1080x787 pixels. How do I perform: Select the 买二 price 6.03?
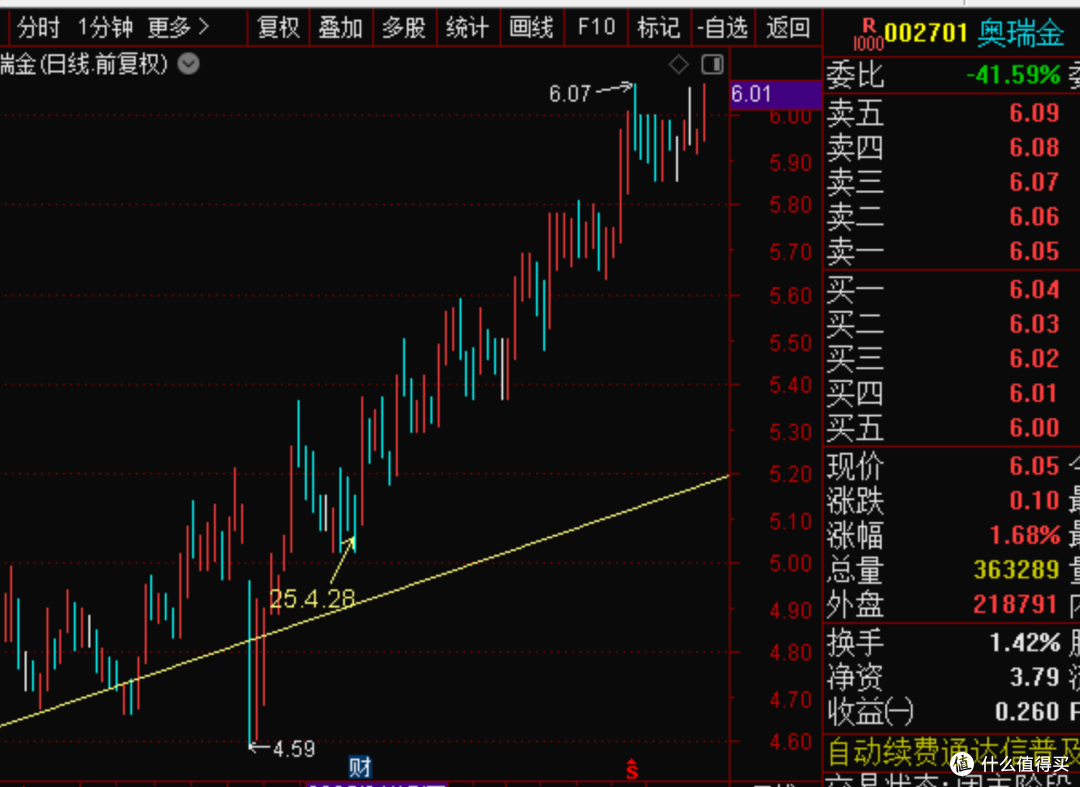[1034, 324]
